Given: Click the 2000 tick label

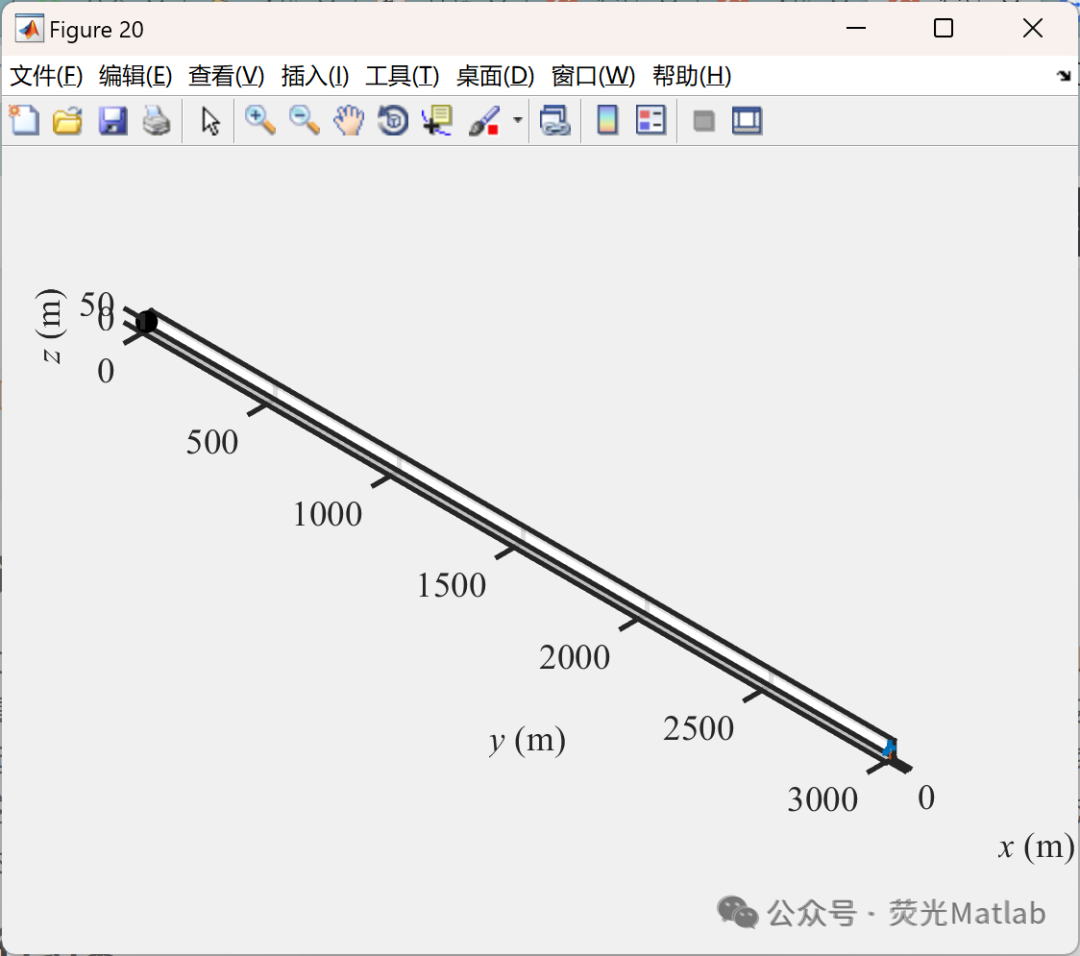Looking at the screenshot, I should 574,657.
